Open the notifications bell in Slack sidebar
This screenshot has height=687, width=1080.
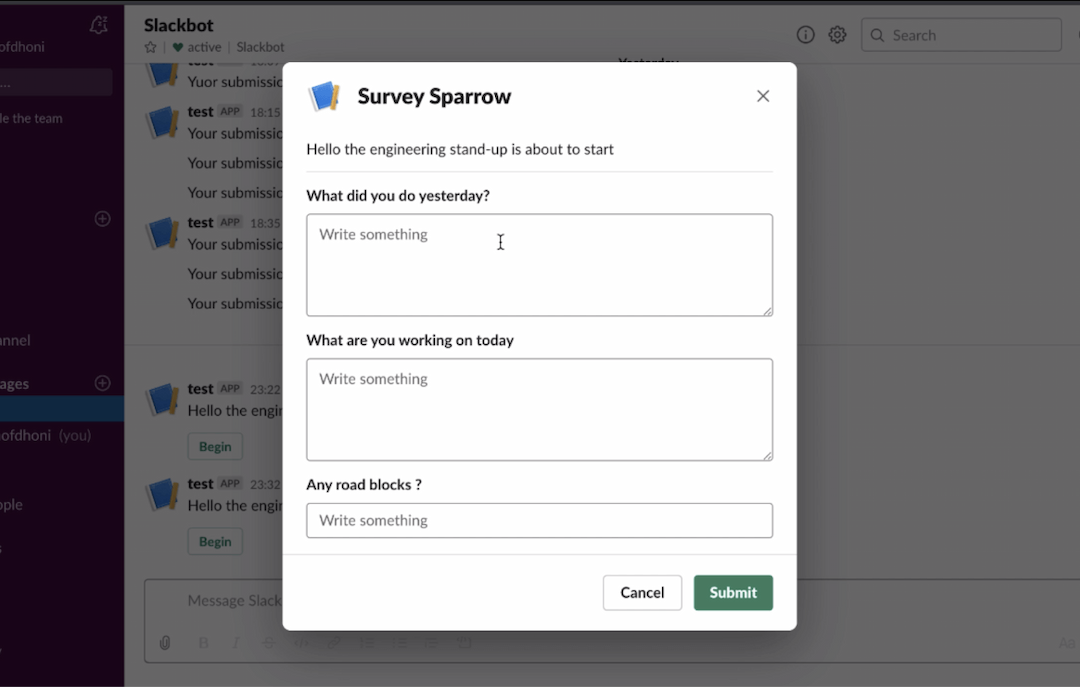click(98, 25)
